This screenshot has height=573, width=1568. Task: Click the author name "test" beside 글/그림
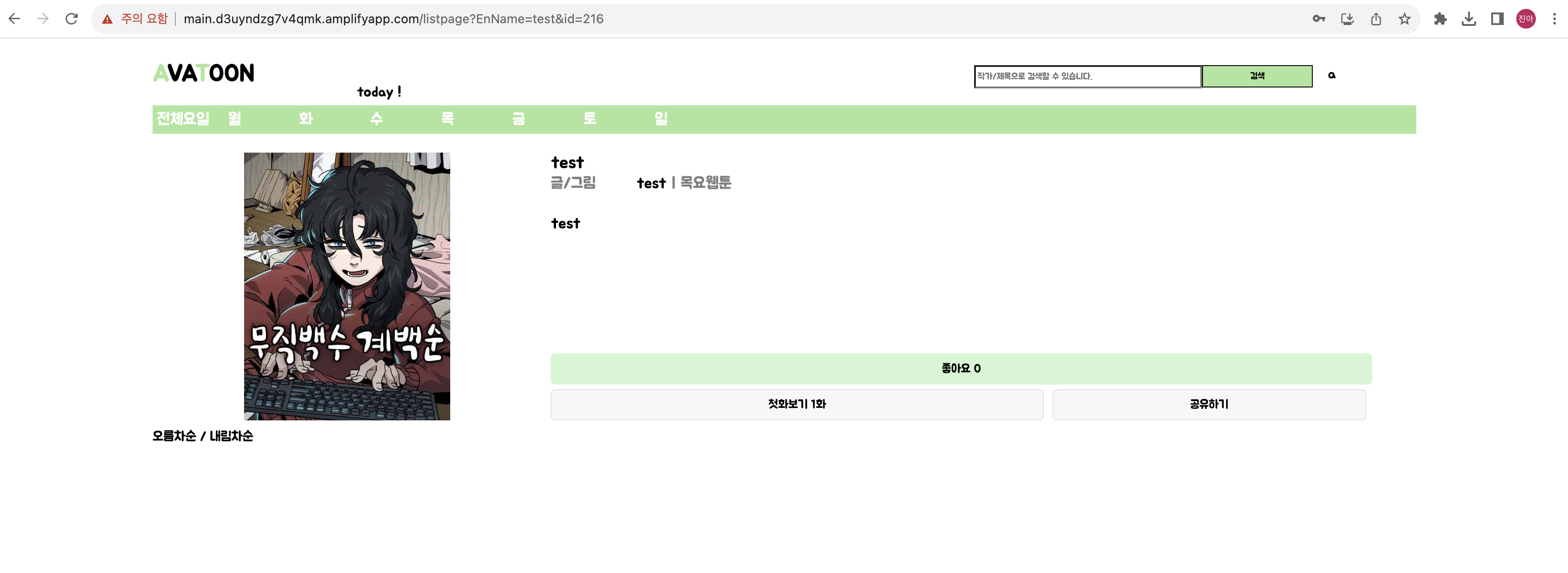tap(651, 183)
